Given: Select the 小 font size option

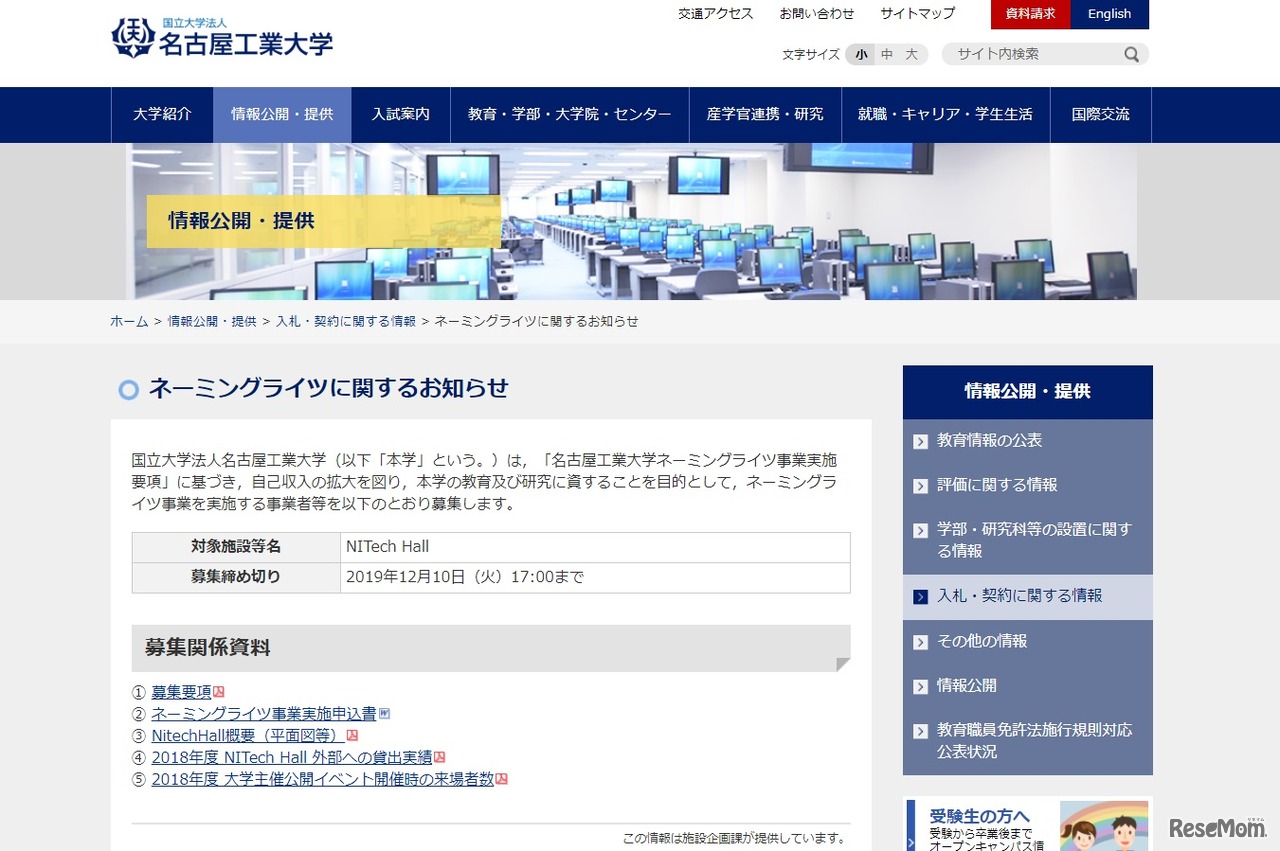Looking at the screenshot, I should tap(860, 55).
